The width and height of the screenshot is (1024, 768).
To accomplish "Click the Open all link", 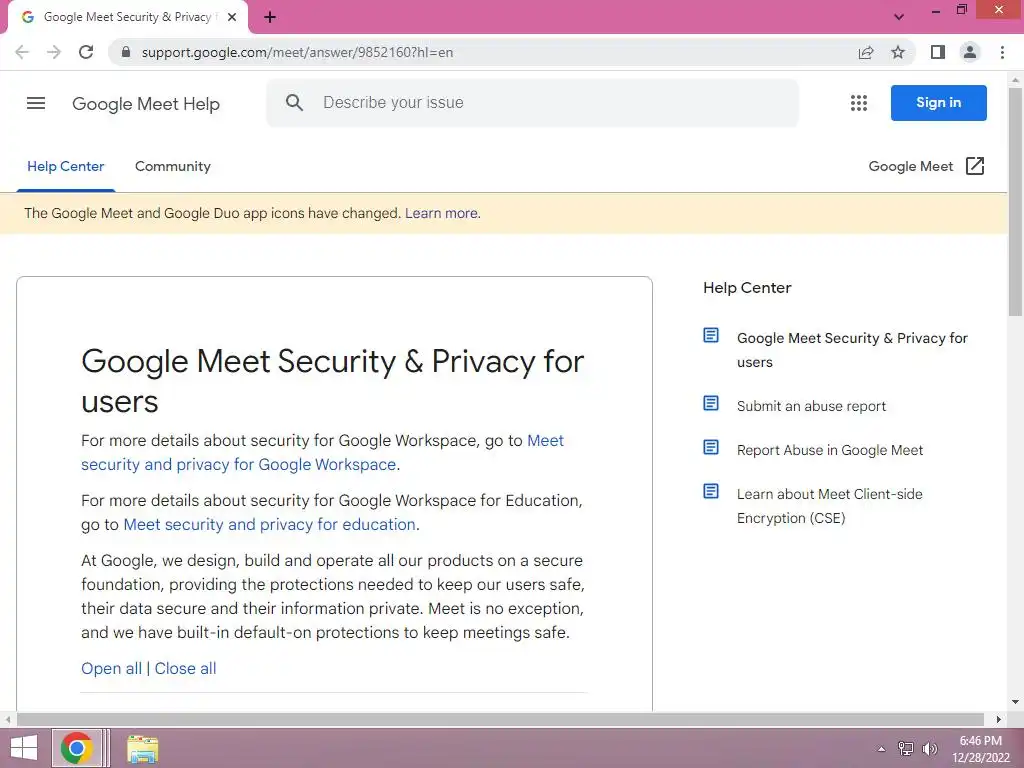I will [111, 668].
